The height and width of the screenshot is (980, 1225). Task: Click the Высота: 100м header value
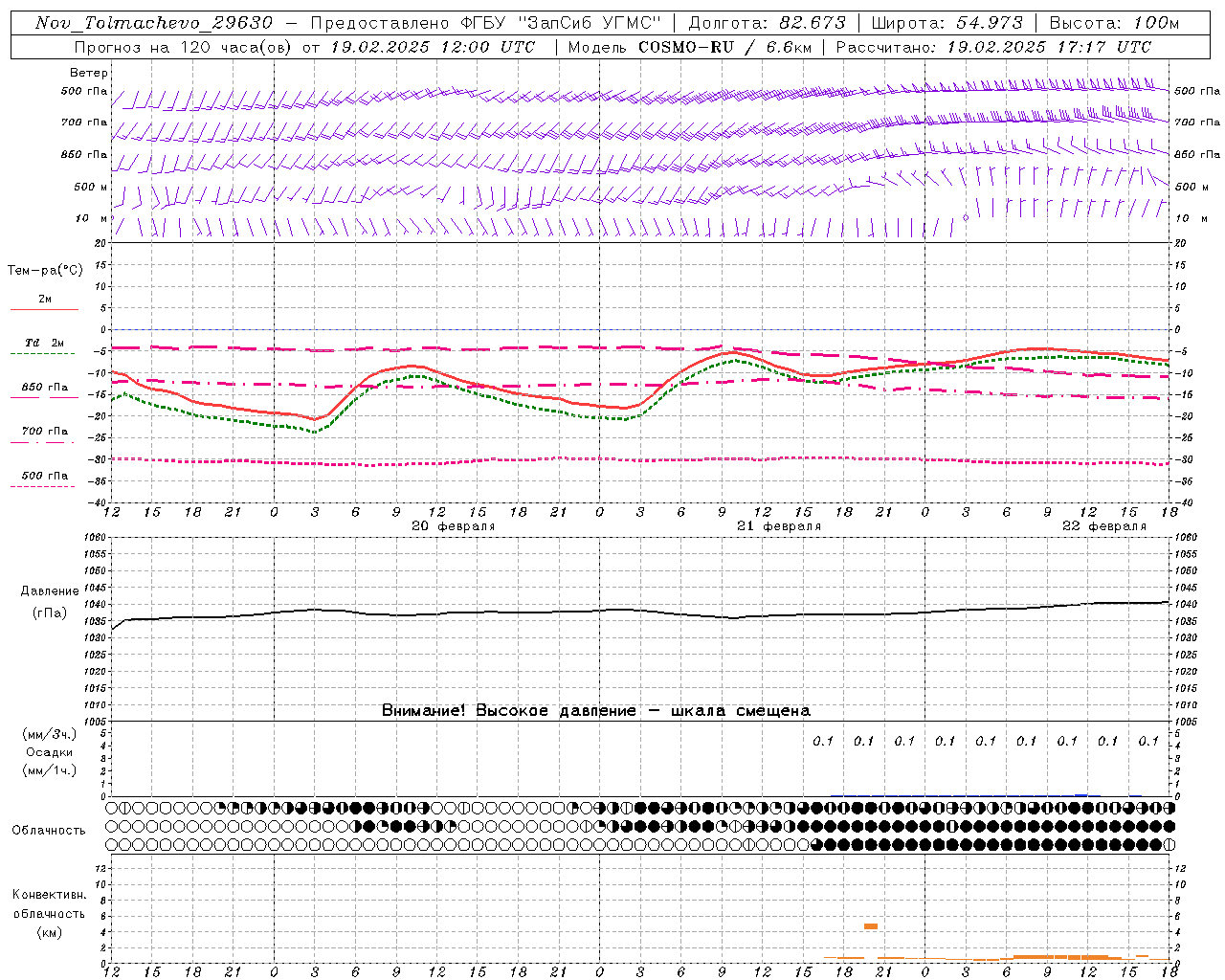tap(1114, 23)
